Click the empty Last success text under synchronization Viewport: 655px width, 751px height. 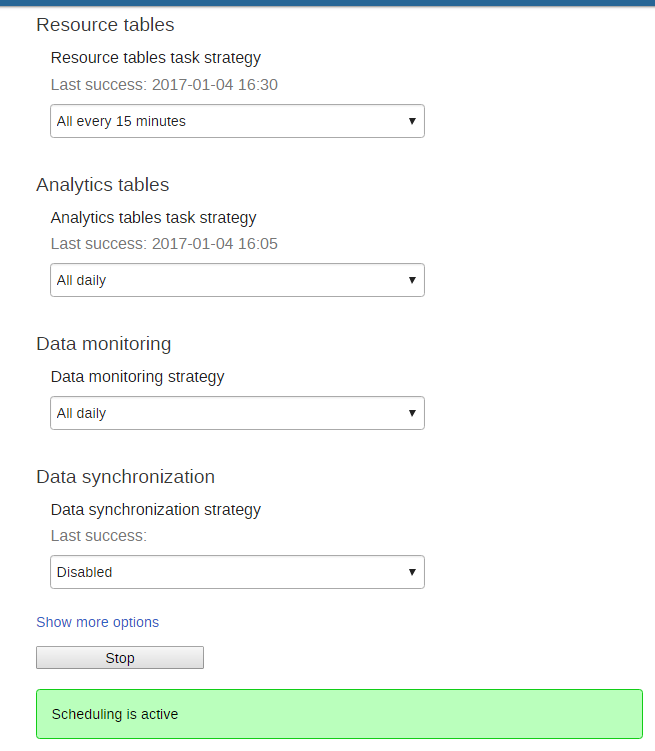coord(98,536)
